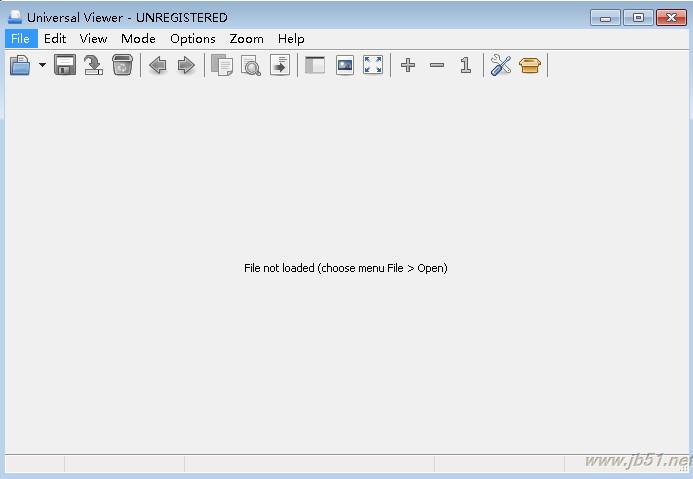Close the Universal Viewer window

click(671, 18)
